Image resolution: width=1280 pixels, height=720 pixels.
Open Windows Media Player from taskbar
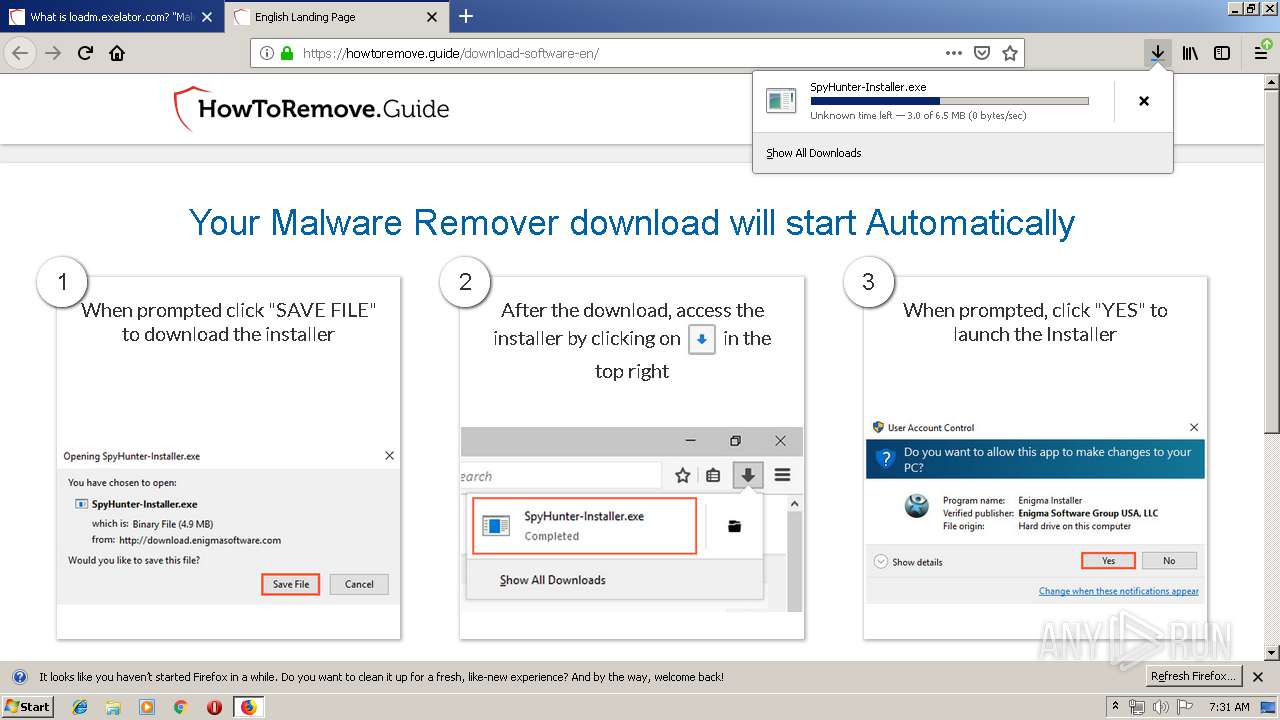click(147, 707)
